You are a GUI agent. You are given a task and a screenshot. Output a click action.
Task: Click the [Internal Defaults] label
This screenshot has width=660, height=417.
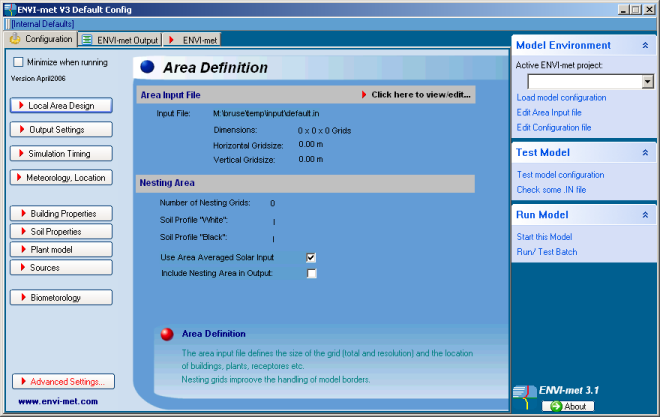[x=43, y=24]
